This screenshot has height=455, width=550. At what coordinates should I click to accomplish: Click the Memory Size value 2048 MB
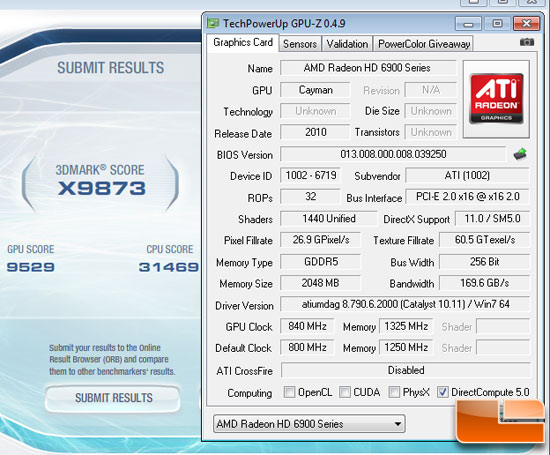pos(320,283)
